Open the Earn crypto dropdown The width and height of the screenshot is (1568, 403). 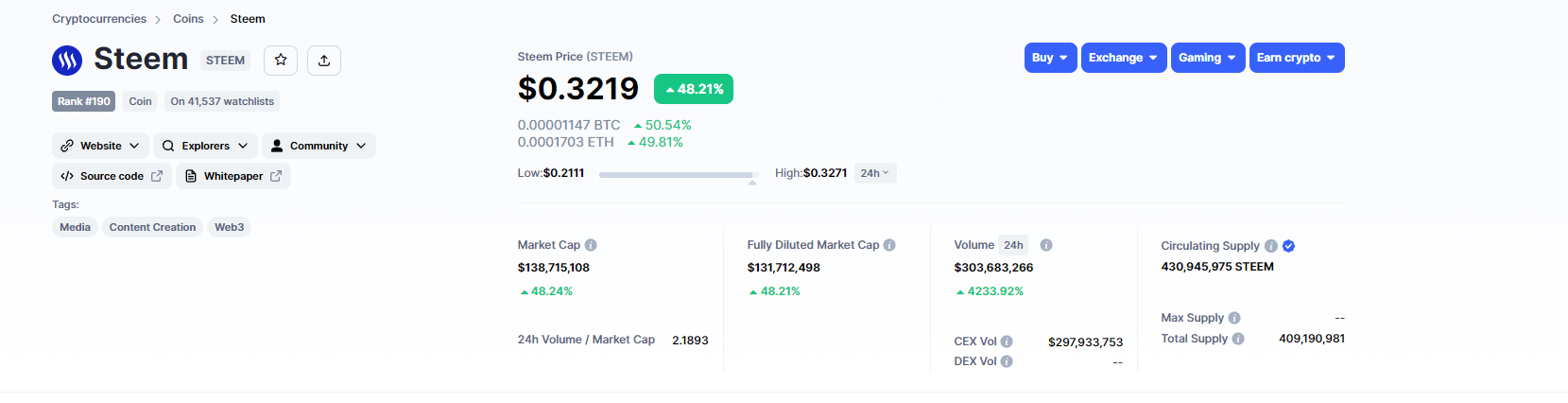pos(1296,58)
